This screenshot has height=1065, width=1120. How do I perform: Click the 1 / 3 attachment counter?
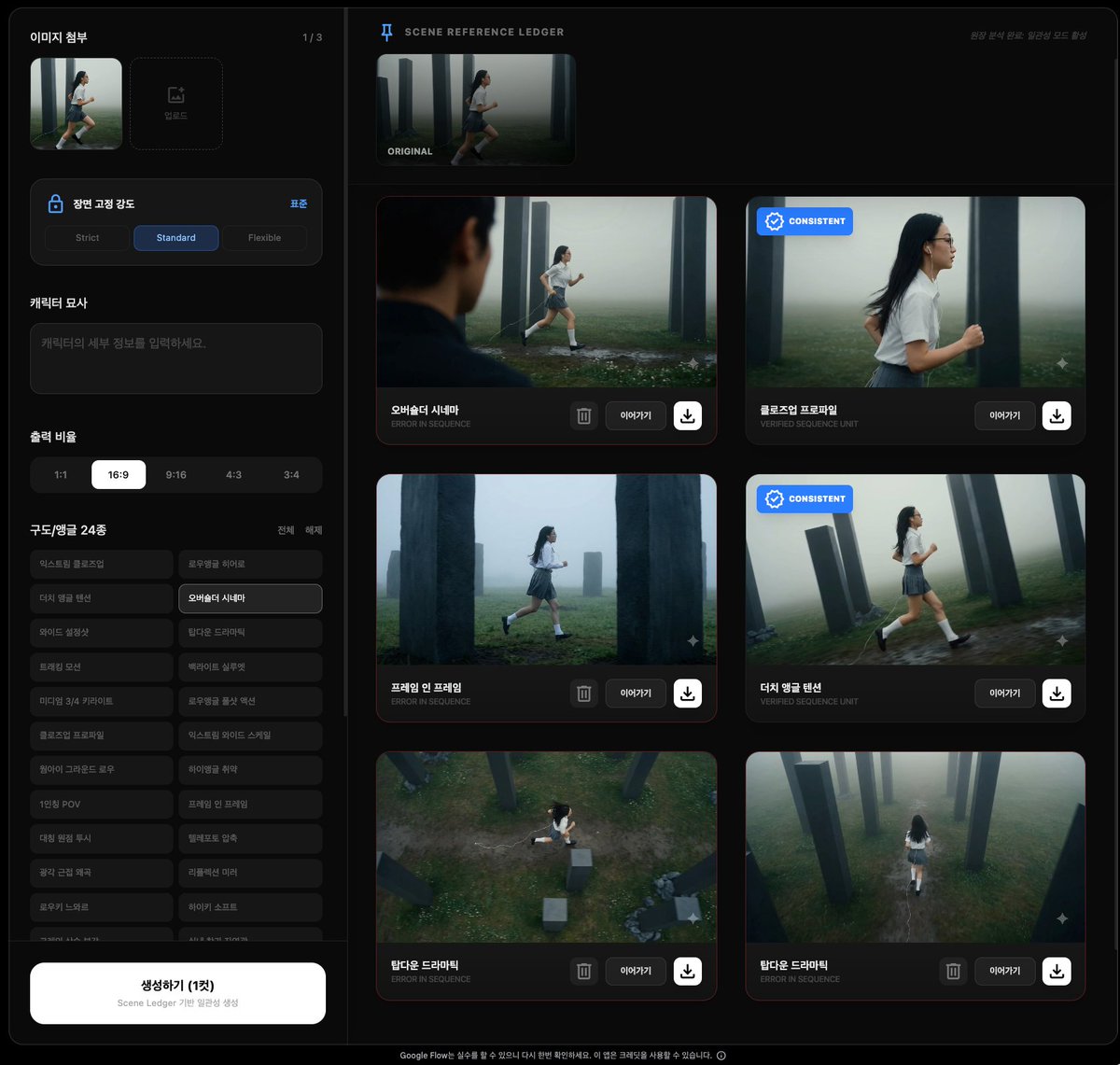(312, 37)
